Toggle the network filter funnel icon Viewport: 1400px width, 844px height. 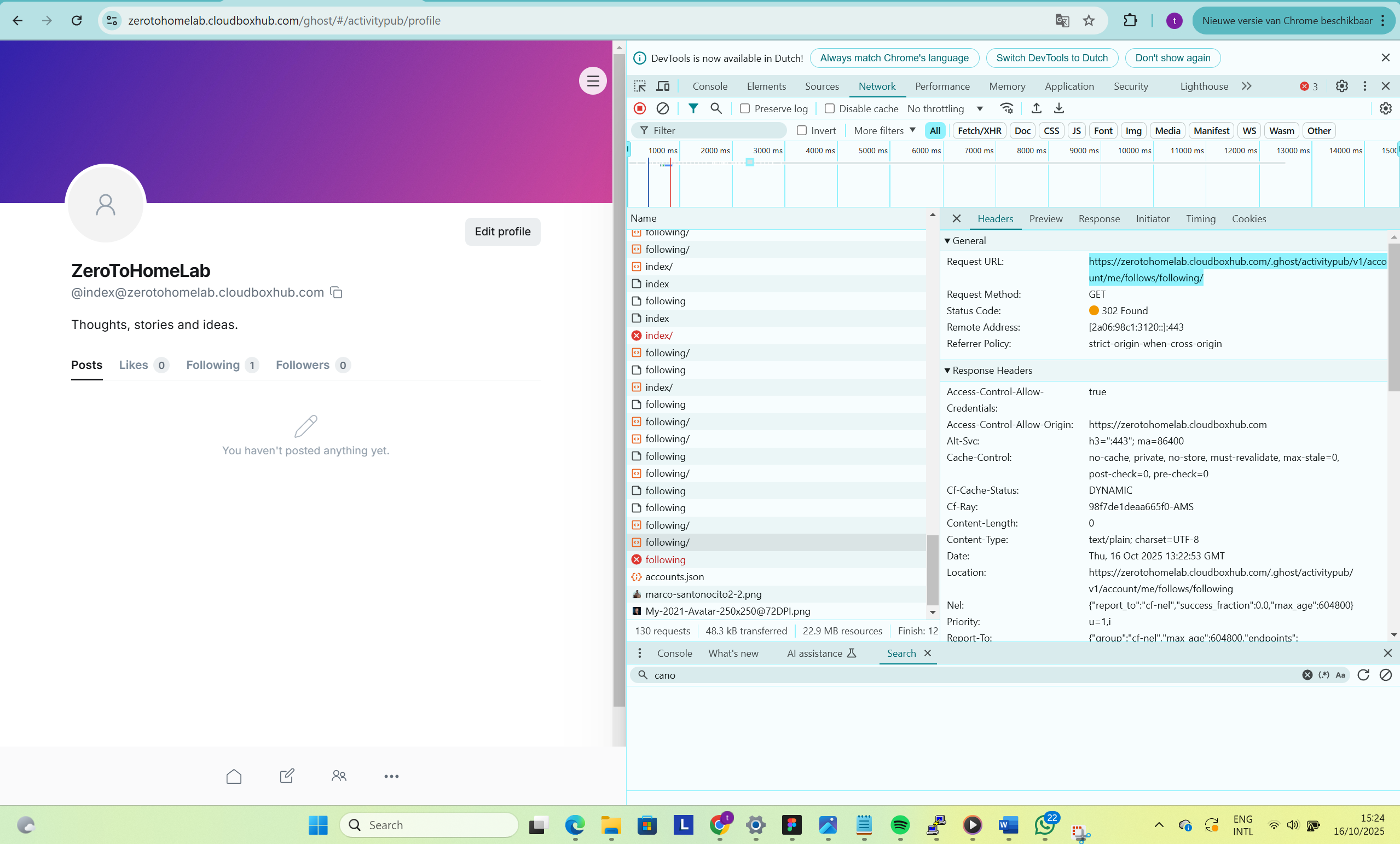[693, 108]
